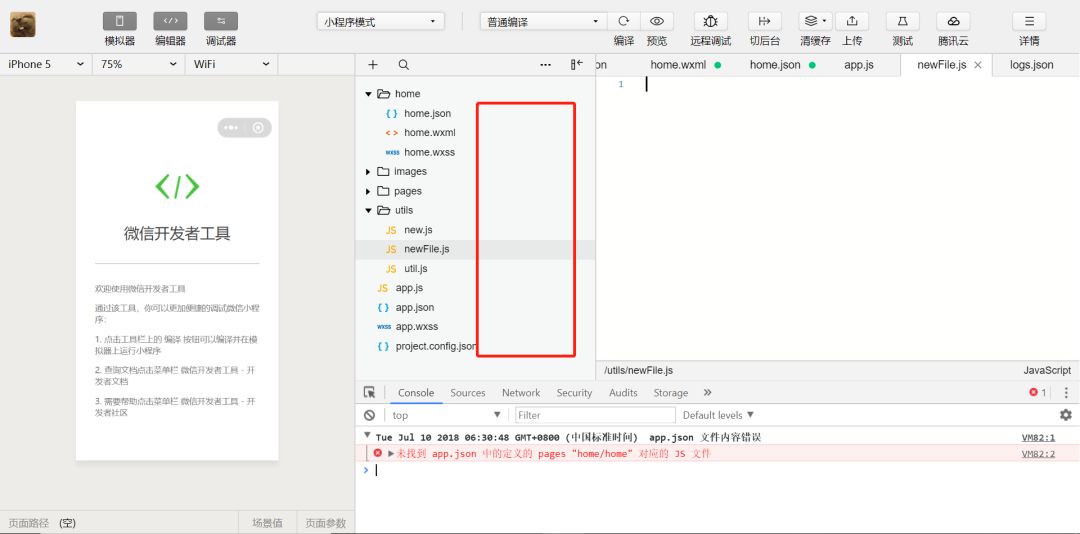Open the WiFi network dropdown

coord(231,64)
